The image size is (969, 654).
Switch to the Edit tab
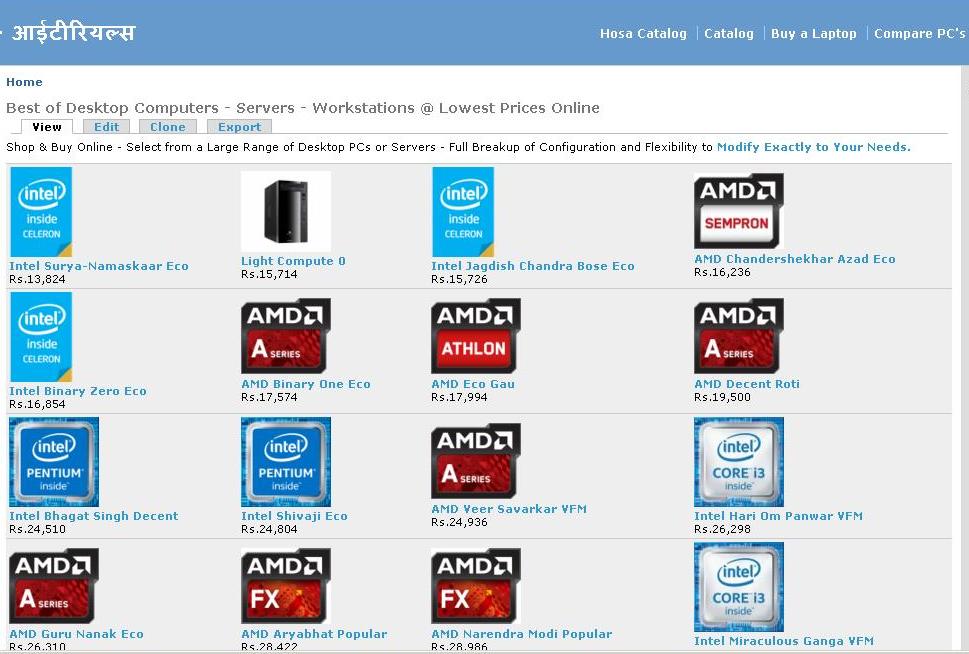106,127
